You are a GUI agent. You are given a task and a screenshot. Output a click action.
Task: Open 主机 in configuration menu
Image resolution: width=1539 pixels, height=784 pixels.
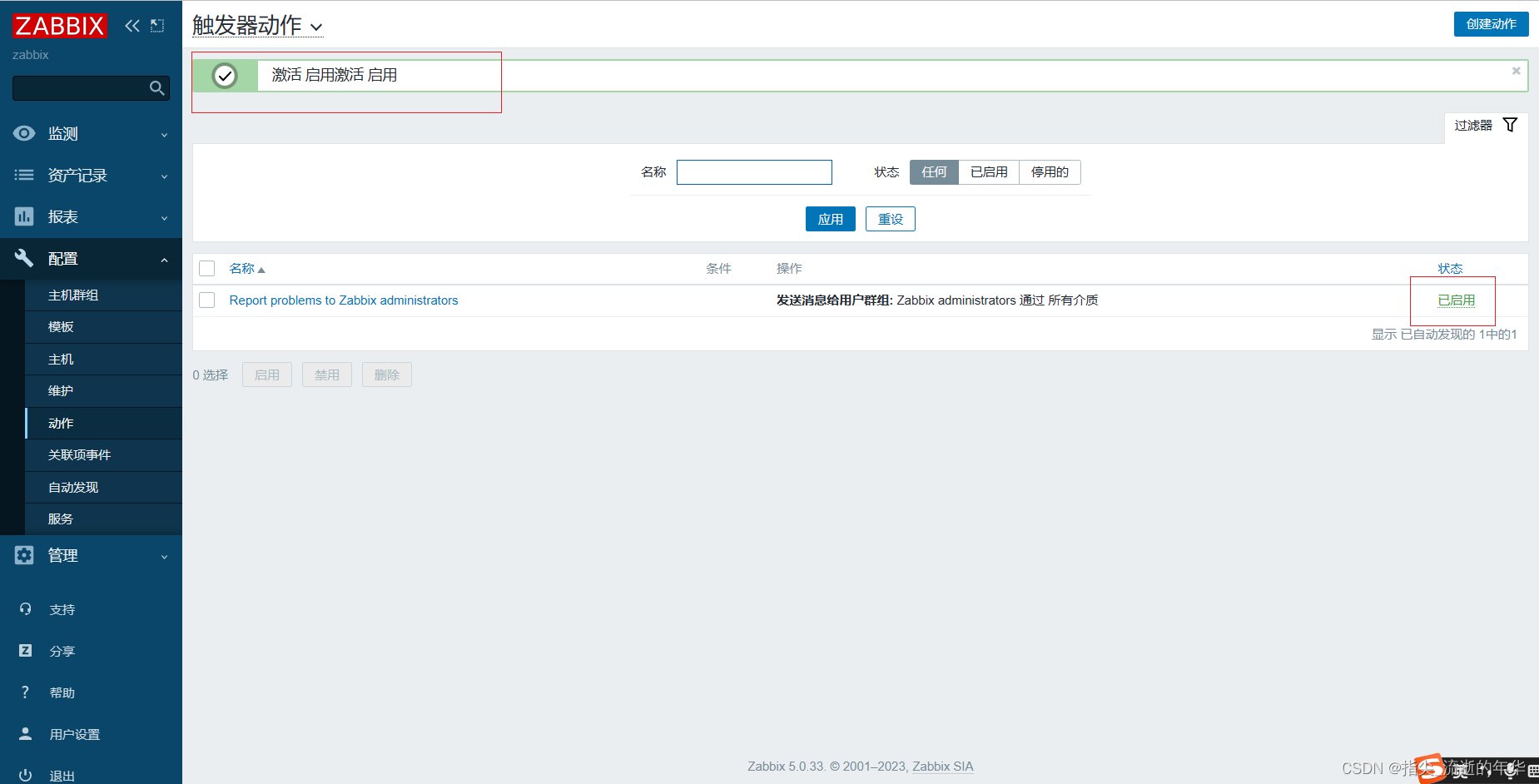click(x=103, y=360)
